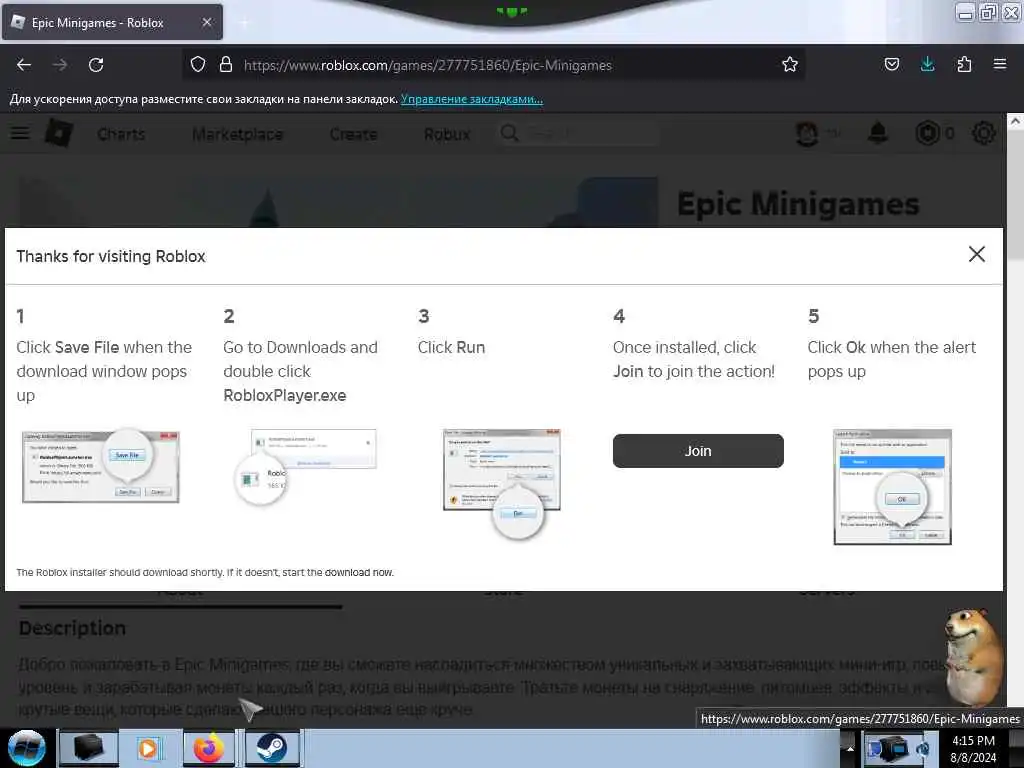
Task: Open the Windows Start menu
Action: point(26,748)
